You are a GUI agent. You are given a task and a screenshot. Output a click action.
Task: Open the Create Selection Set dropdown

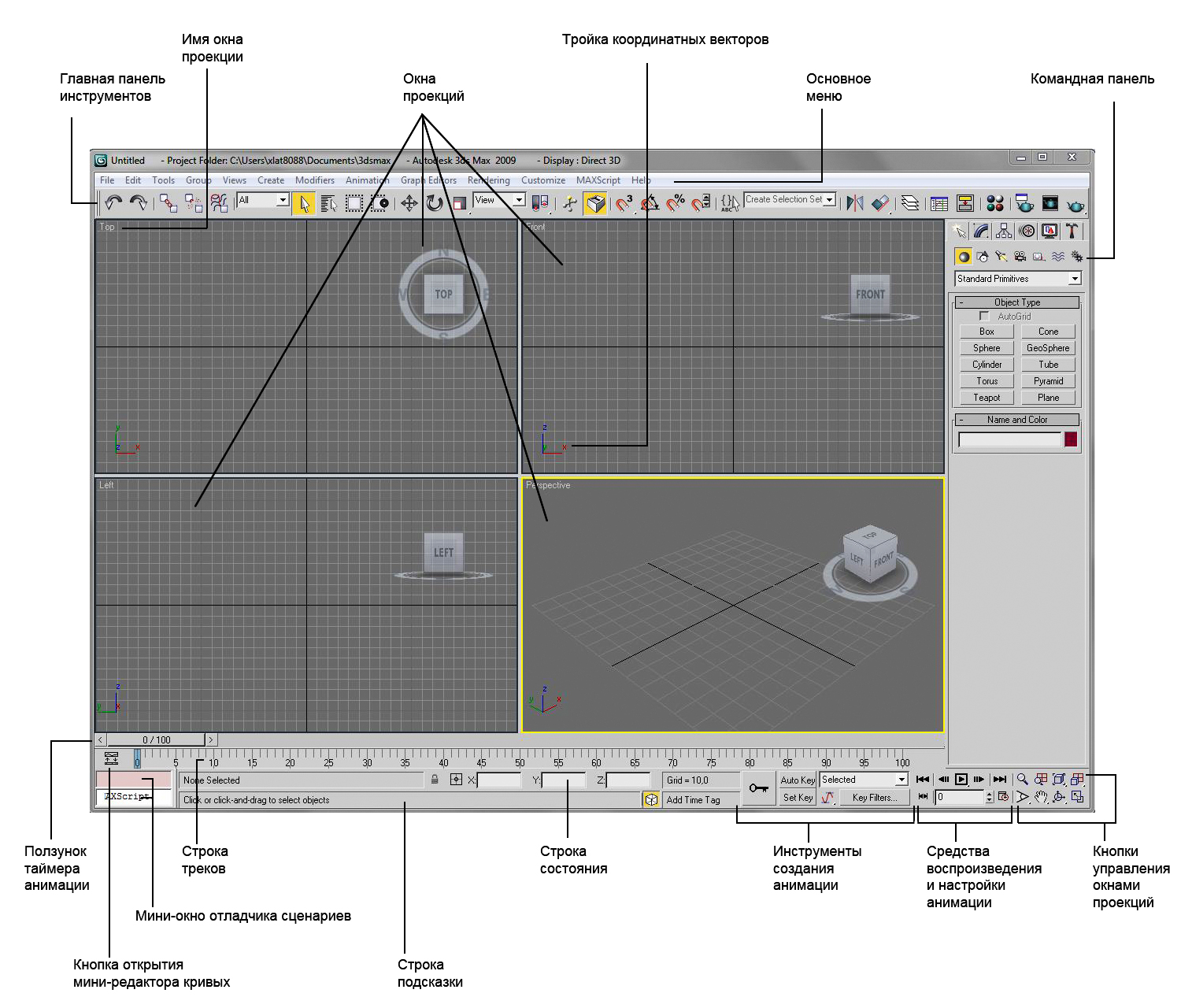[829, 200]
